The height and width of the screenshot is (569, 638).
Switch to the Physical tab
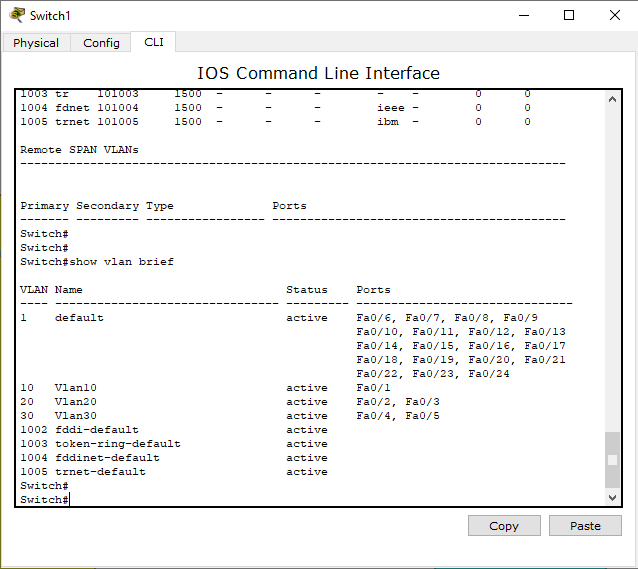click(36, 43)
